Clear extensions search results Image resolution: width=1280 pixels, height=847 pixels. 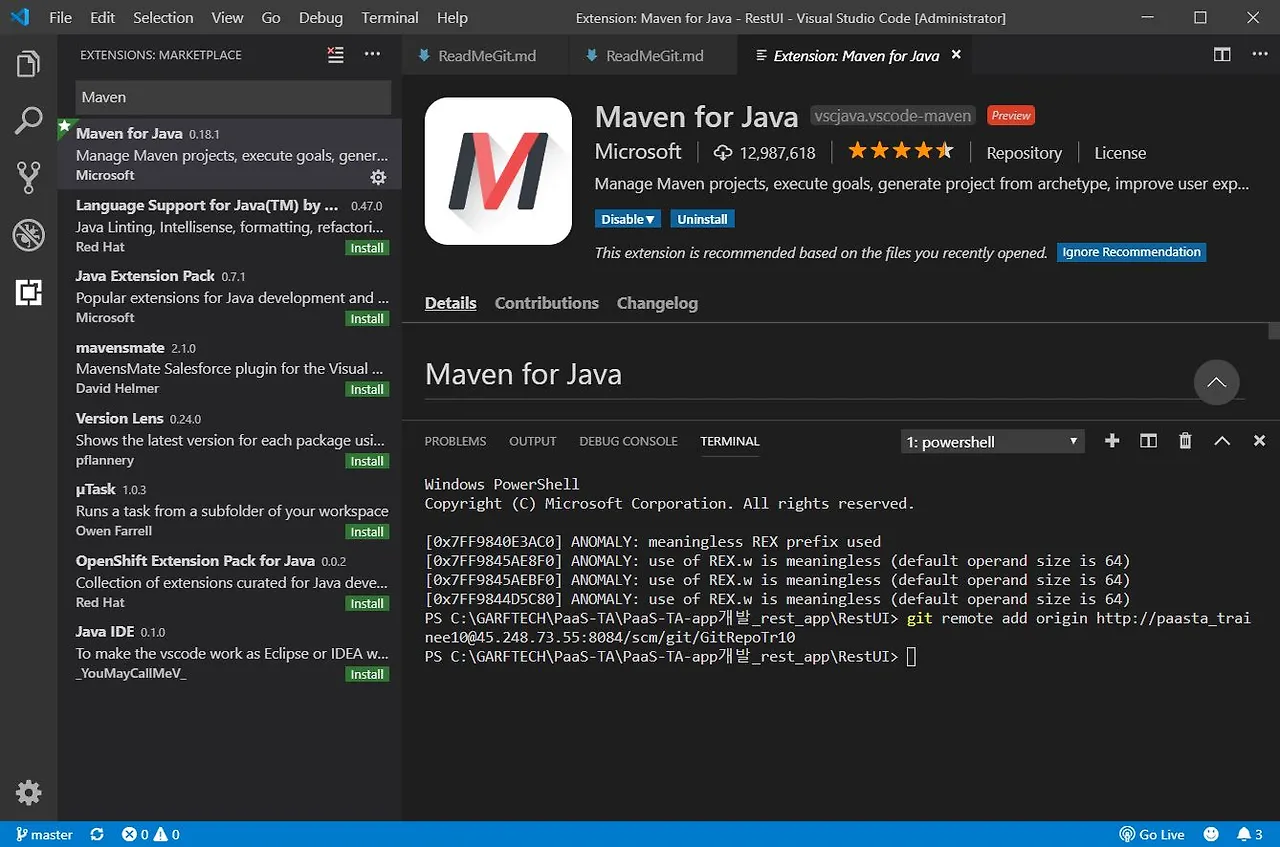pos(336,55)
